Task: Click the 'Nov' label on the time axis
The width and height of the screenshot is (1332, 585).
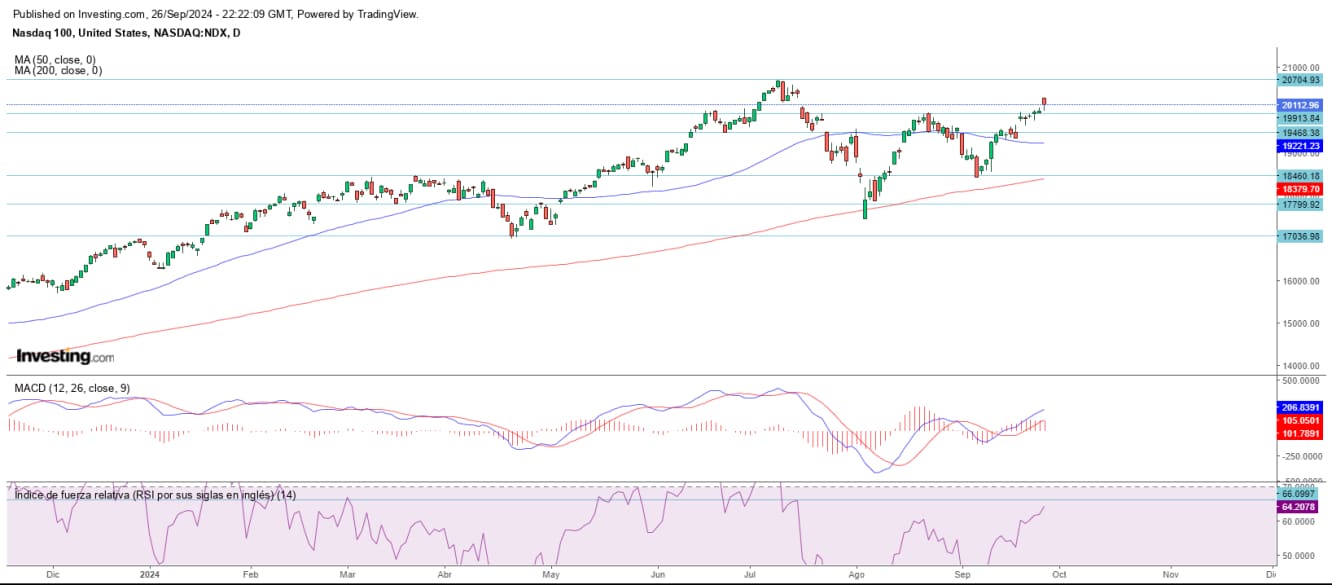Action: (x=1170, y=575)
